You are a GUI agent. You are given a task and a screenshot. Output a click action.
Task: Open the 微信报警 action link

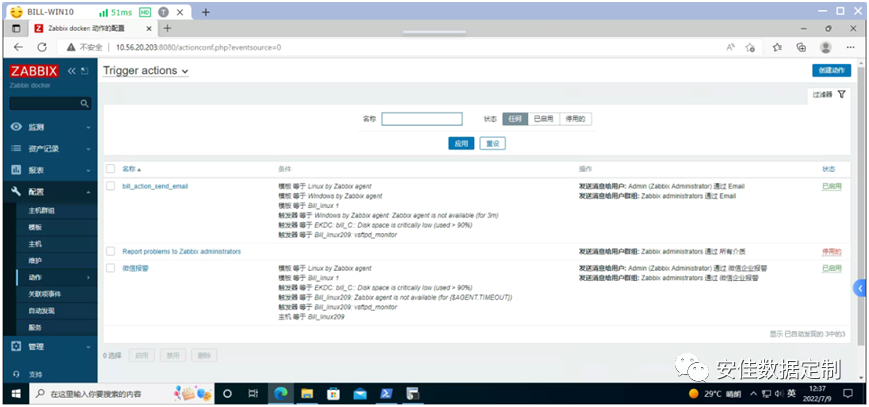click(135, 268)
